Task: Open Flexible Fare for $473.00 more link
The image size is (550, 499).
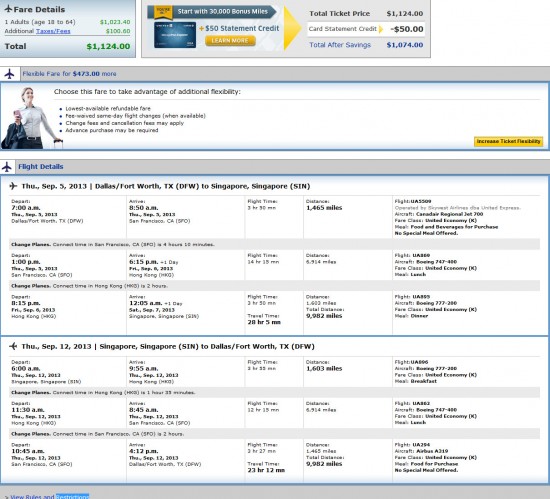Action: (69, 74)
